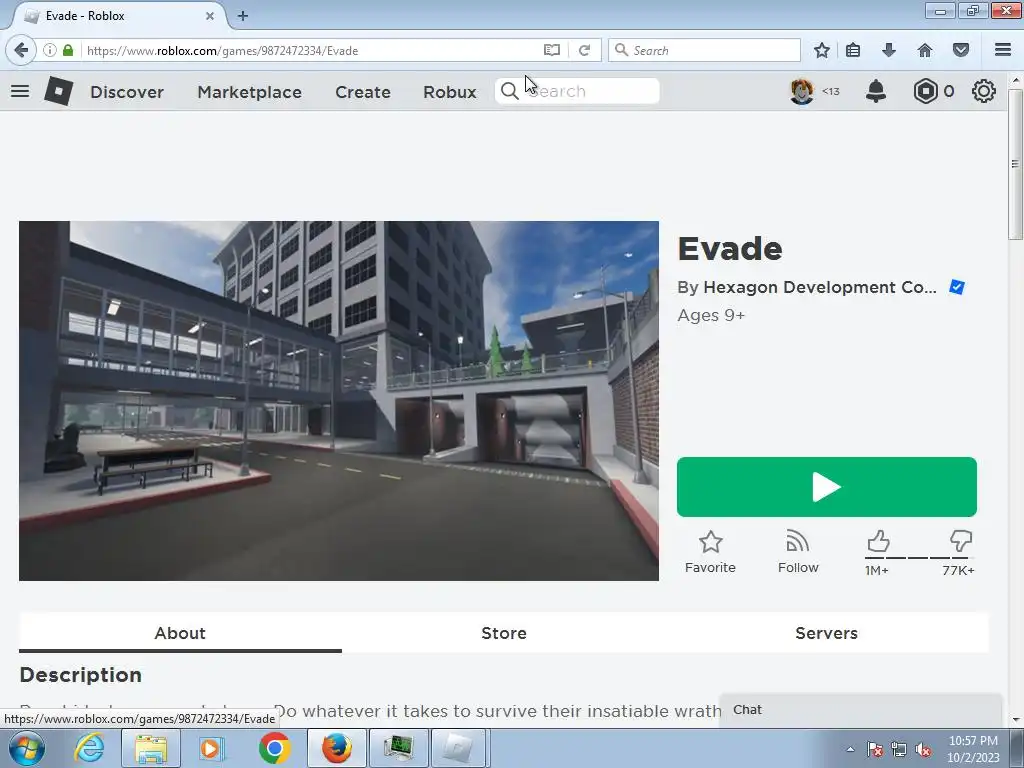Click the green secure padlock icon

coord(68,50)
